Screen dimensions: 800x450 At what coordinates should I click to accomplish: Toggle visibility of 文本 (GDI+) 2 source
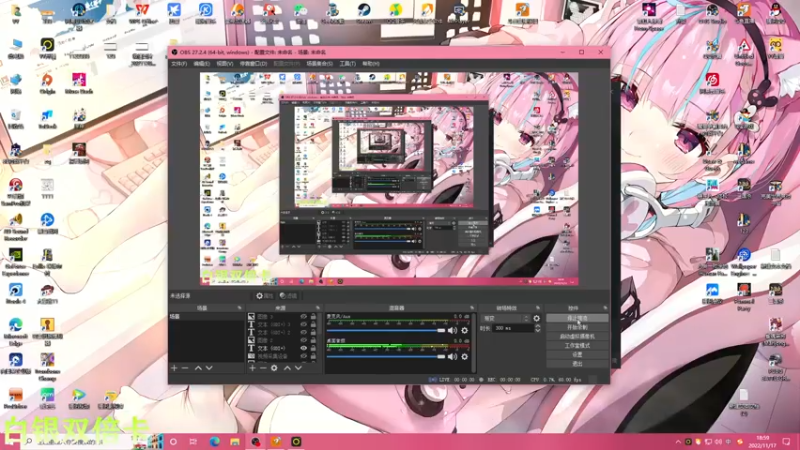(x=304, y=333)
